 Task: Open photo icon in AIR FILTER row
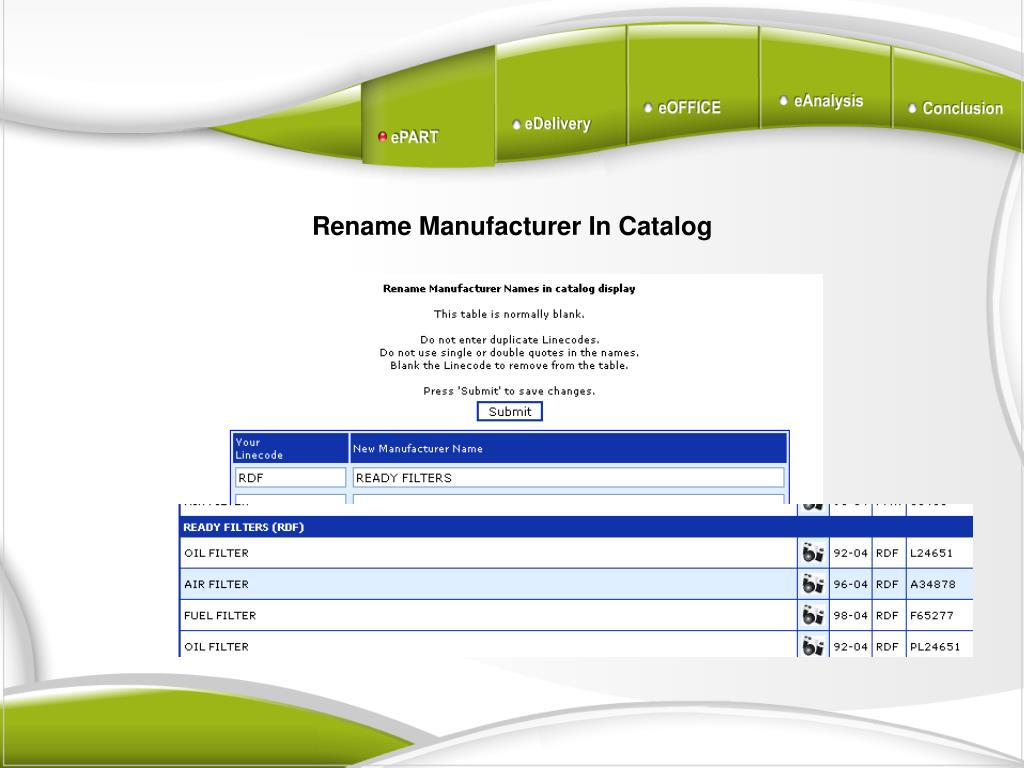click(812, 584)
